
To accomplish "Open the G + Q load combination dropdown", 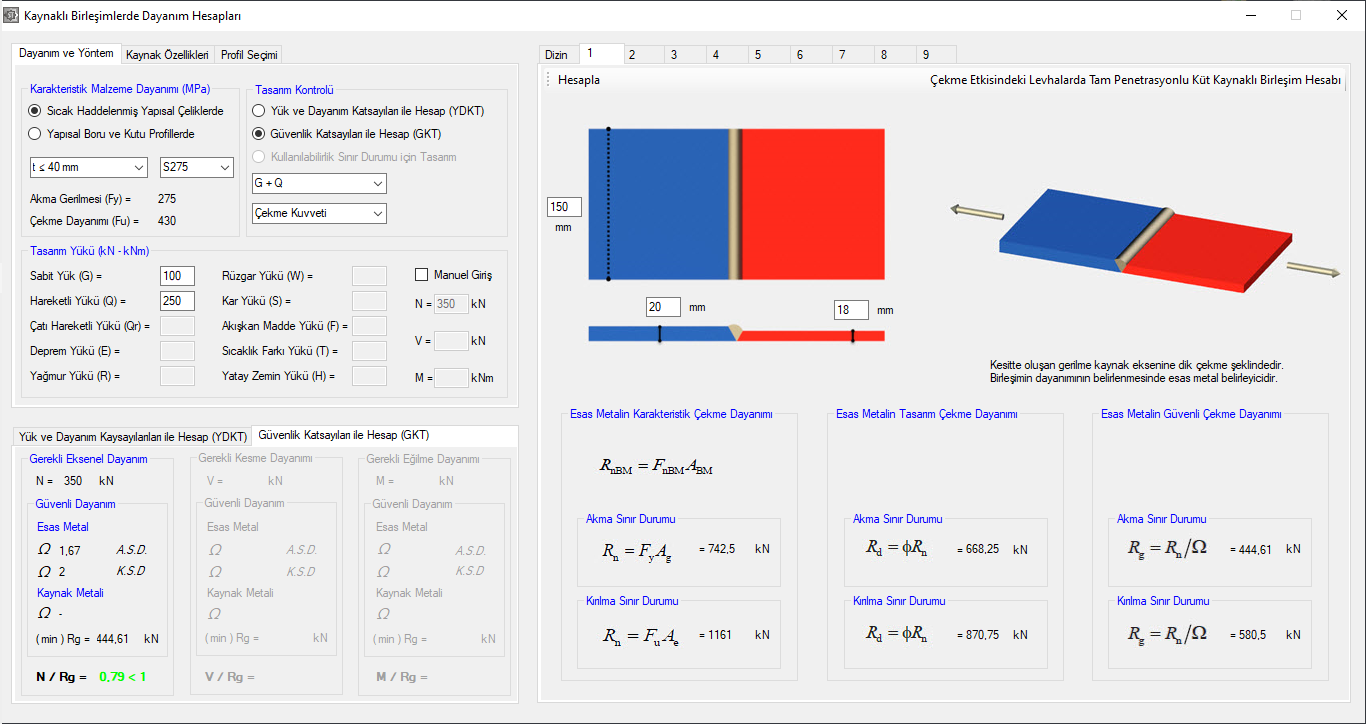I will coord(319,183).
